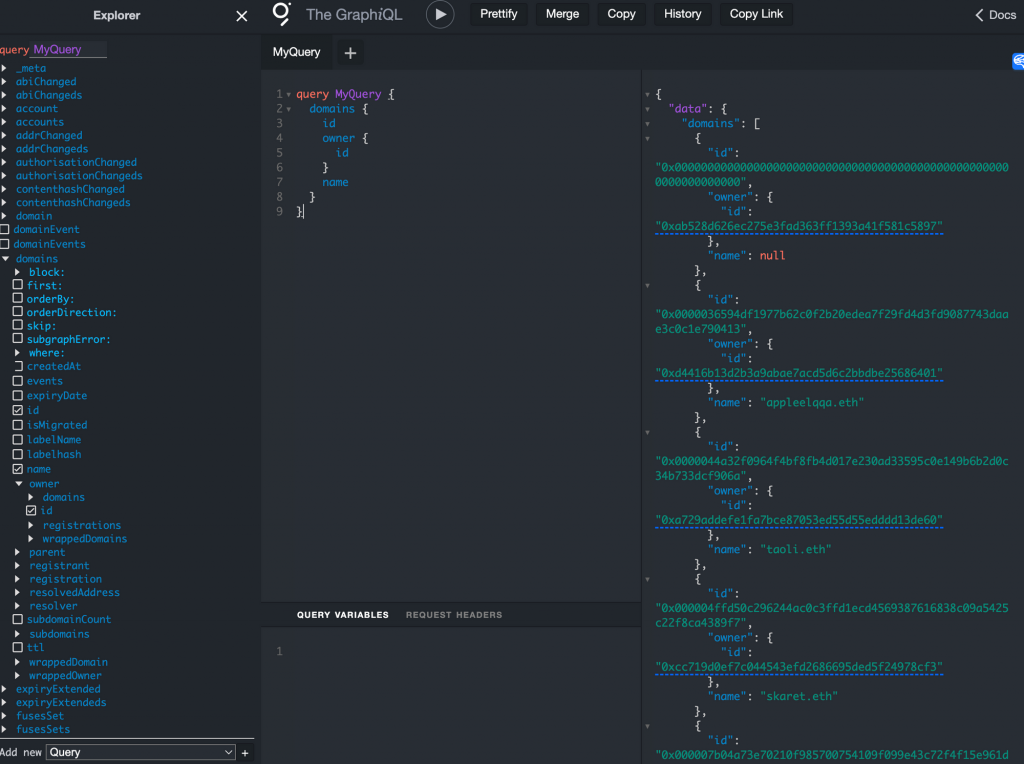This screenshot has height=764, width=1024.
Task: Click owner id link 0xa729addefe1...
Action: (x=799, y=520)
